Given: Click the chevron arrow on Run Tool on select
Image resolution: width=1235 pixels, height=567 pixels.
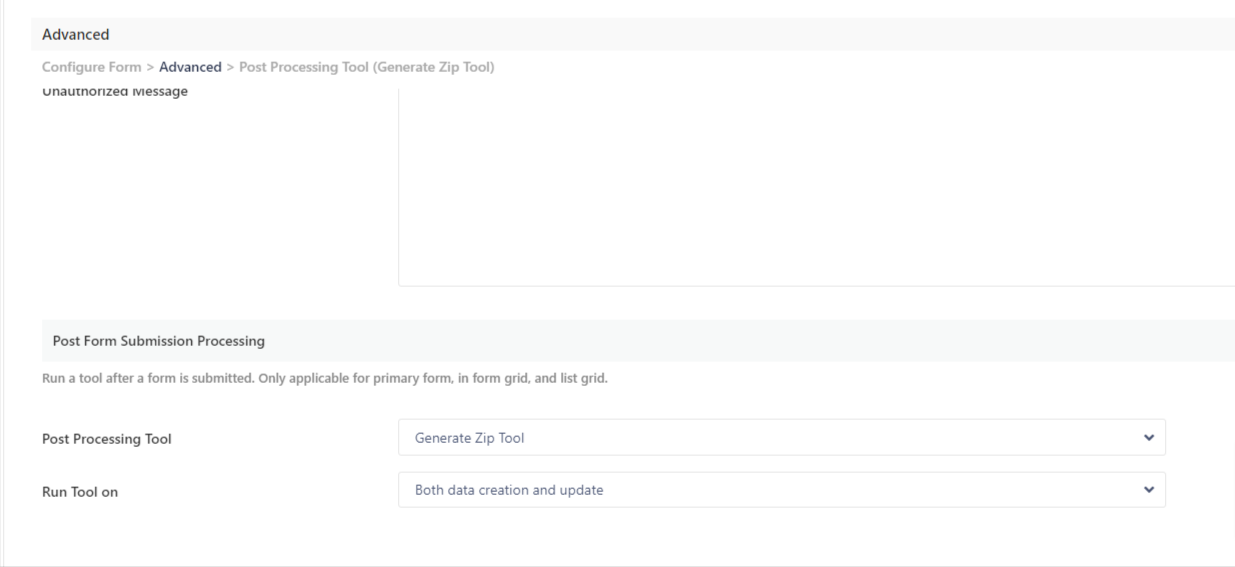Looking at the screenshot, I should [x=1149, y=489].
